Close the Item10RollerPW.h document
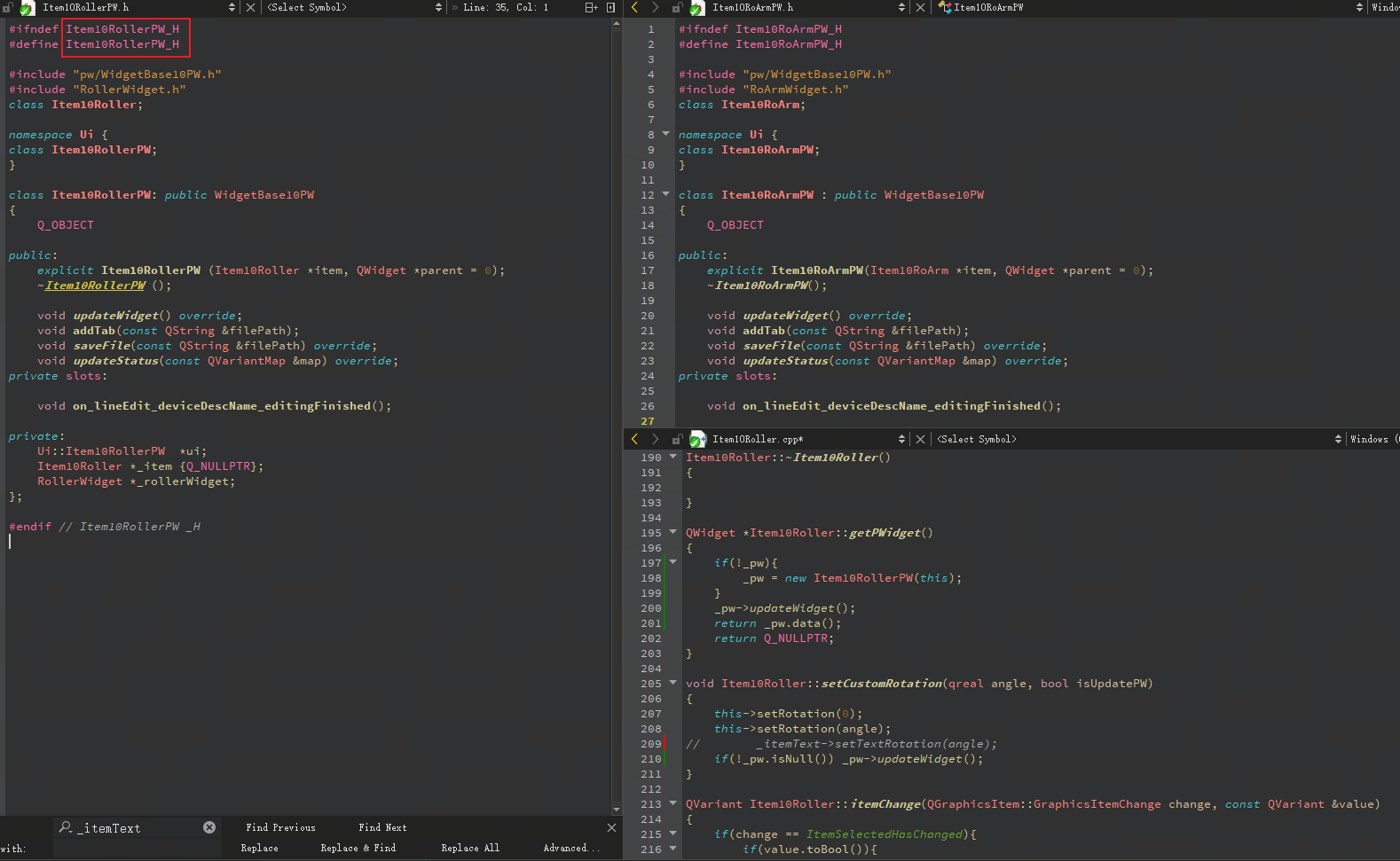This screenshot has height=861, width=1400. point(251,7)
